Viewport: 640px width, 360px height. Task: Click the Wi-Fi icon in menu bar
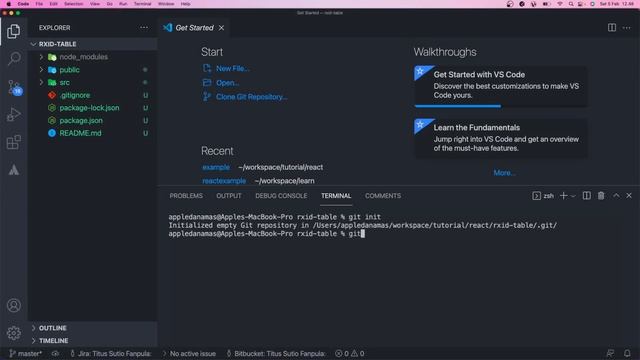[560, 4]
